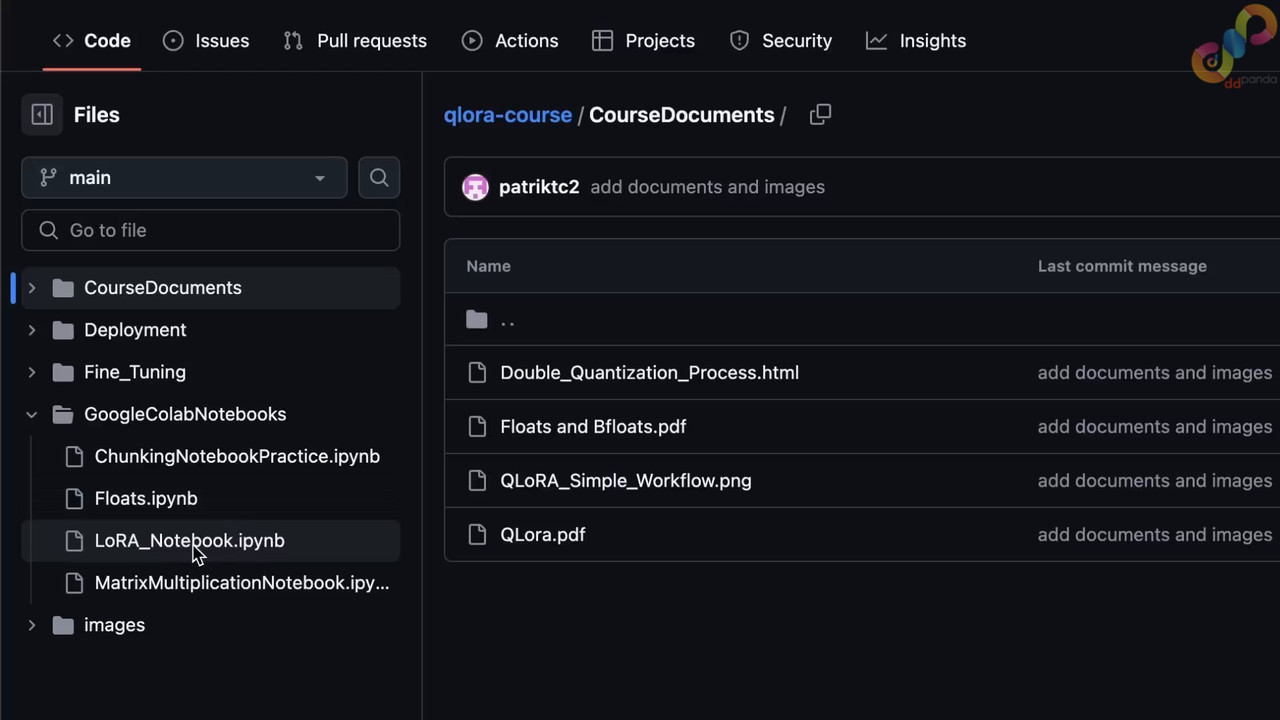Screen dimensions: 1280x720
Task: Click the Actions tab's play icon
Action: pos(472,41)
